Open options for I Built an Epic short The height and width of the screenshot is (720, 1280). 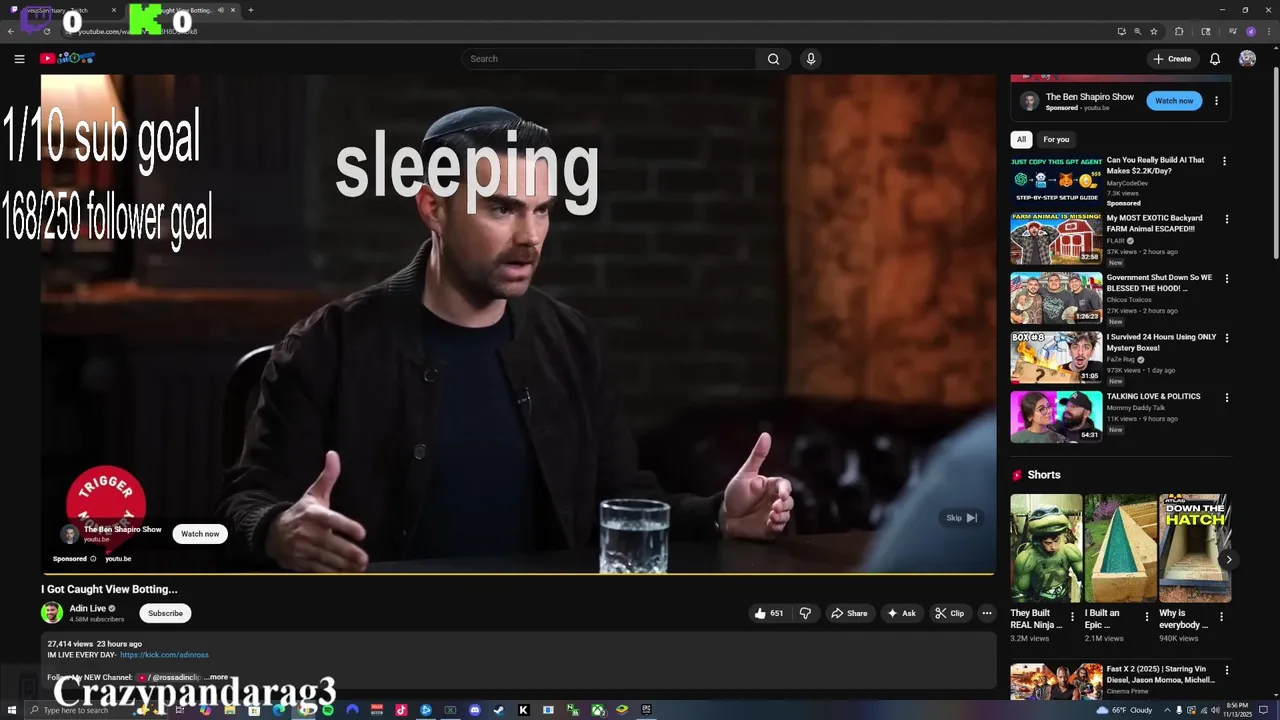(1148, 617)
